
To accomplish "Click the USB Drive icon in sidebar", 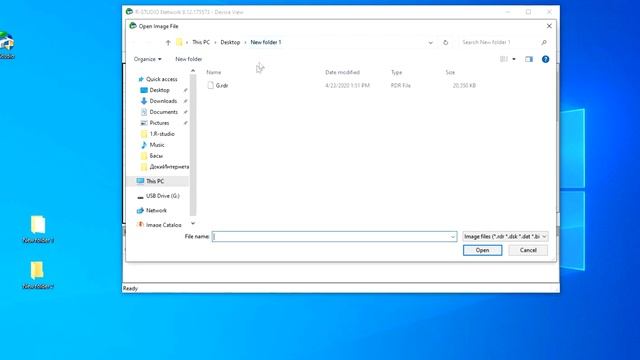I will pyautogui.click(x=140, y=196).
